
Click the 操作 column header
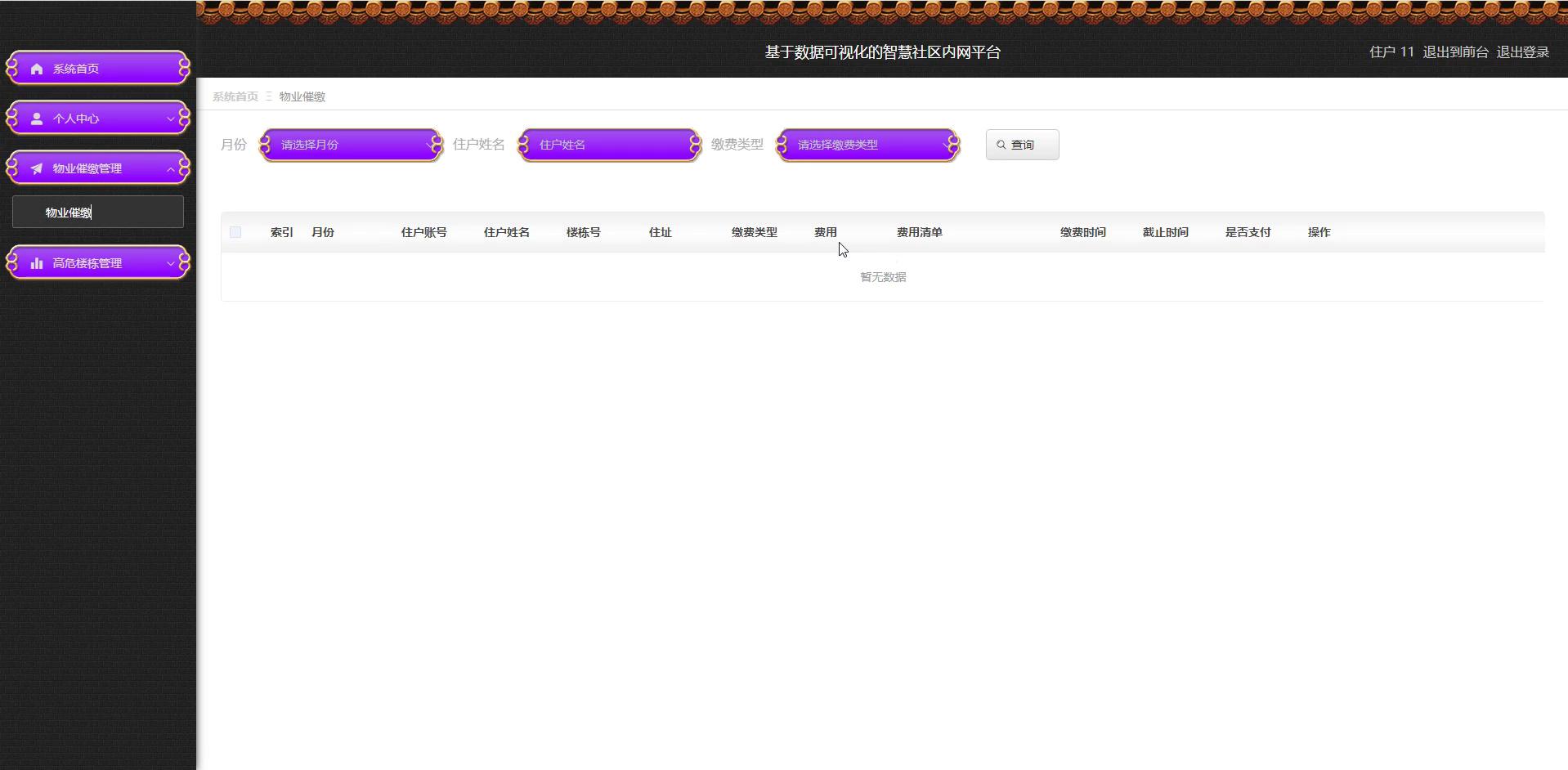click(x=1319, y=232)
